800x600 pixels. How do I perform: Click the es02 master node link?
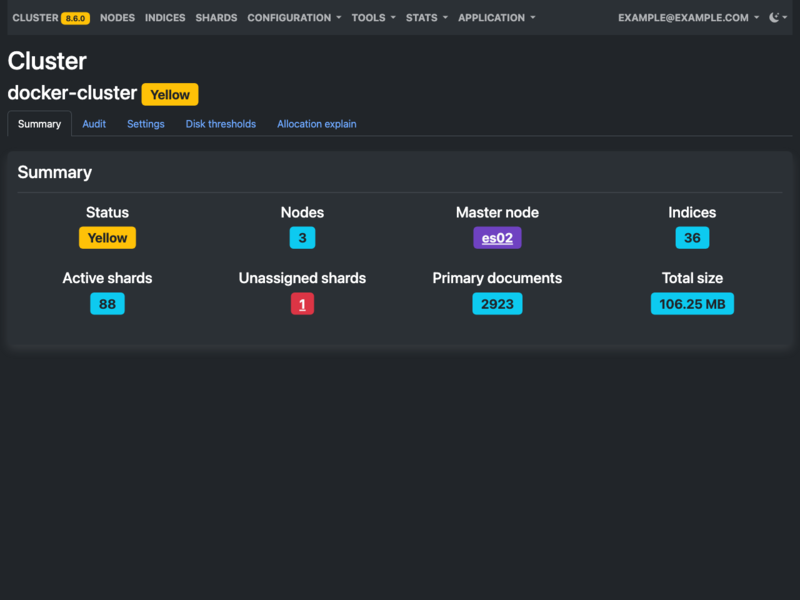pos(497,237)
